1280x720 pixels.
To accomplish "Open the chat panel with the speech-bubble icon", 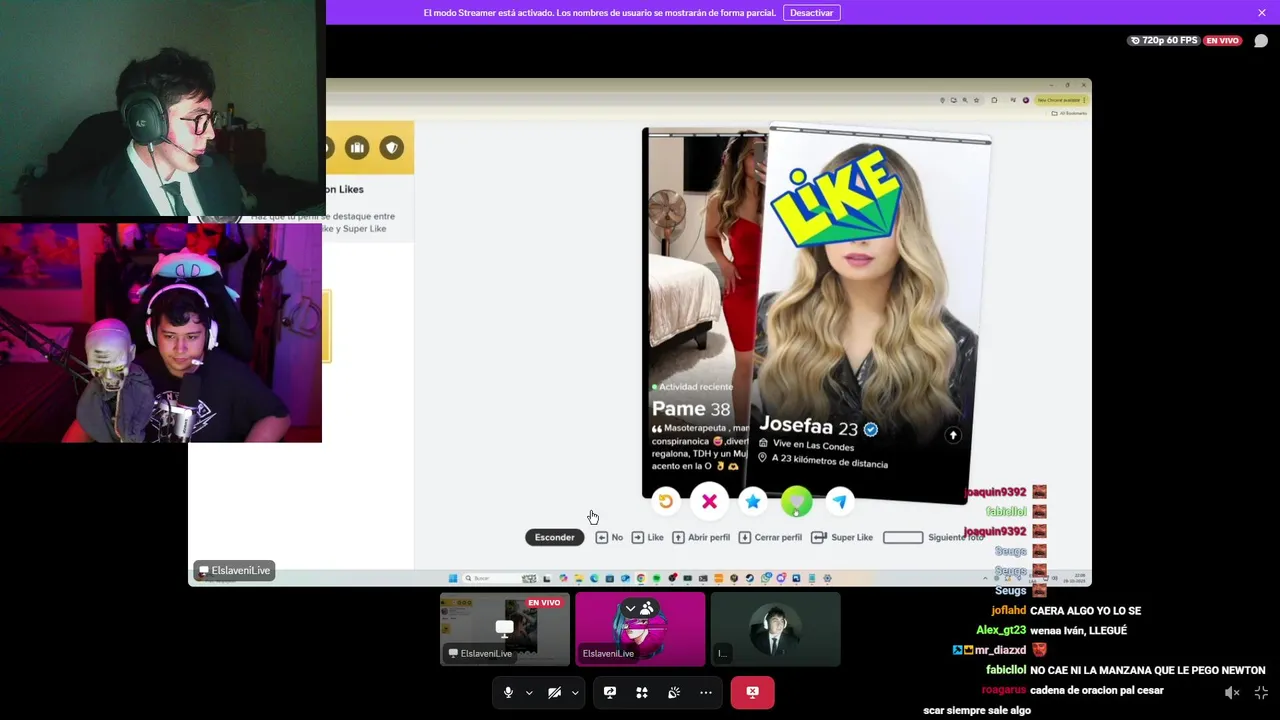I will coord(1261,41).
